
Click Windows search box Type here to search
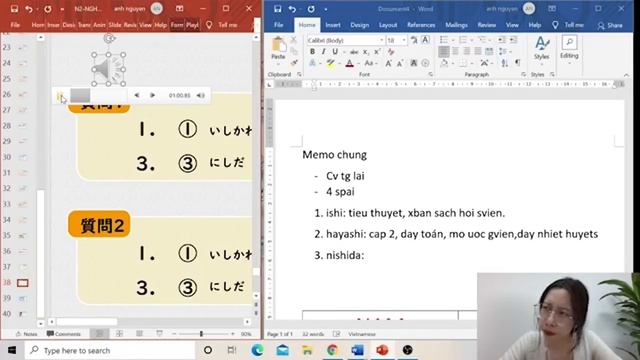tap(110, 350)
